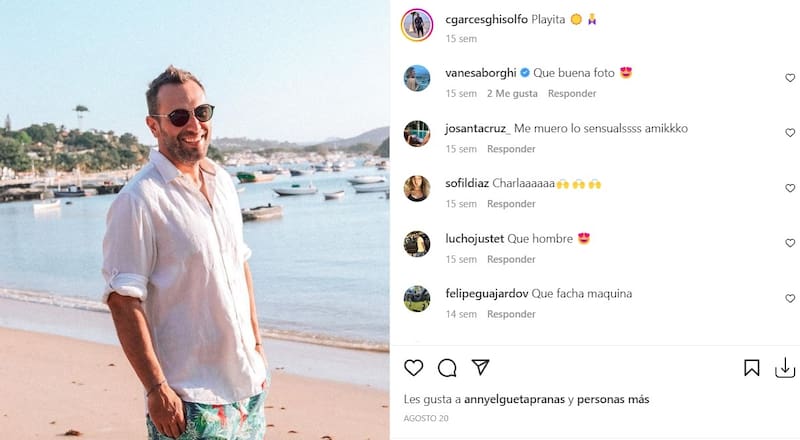View likes on vanesaborghi's comment
This screenshot has width=800, height=440.
click(x=512, y=93)
